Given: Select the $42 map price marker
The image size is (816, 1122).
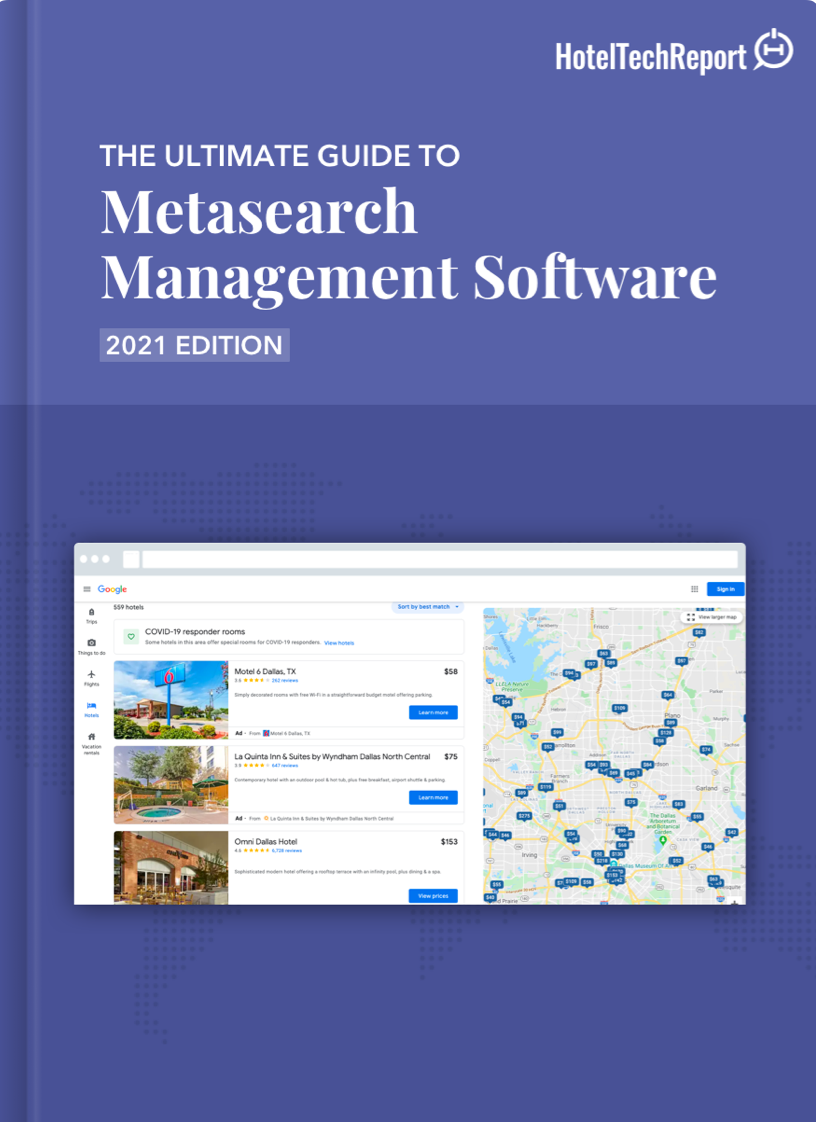Looking at the screenshot, I should tap(732, 832).
